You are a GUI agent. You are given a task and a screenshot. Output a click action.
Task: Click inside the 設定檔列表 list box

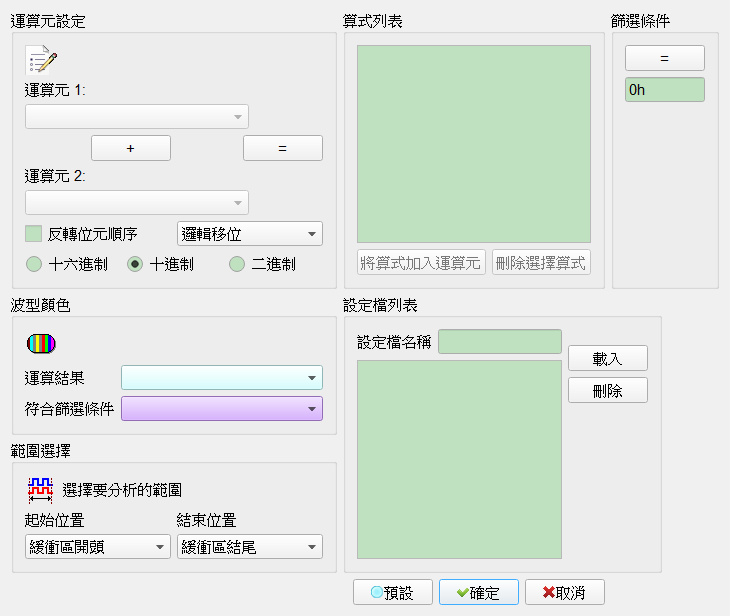(460, 460)
